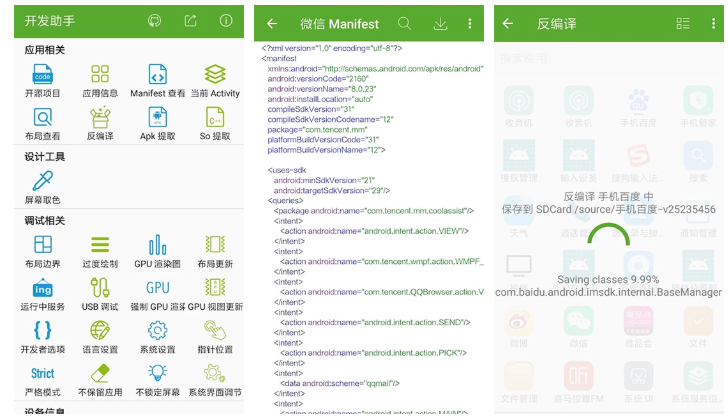Click the <uses-sdk tag line
728x419 pixels.
click(x=287, y=170)
